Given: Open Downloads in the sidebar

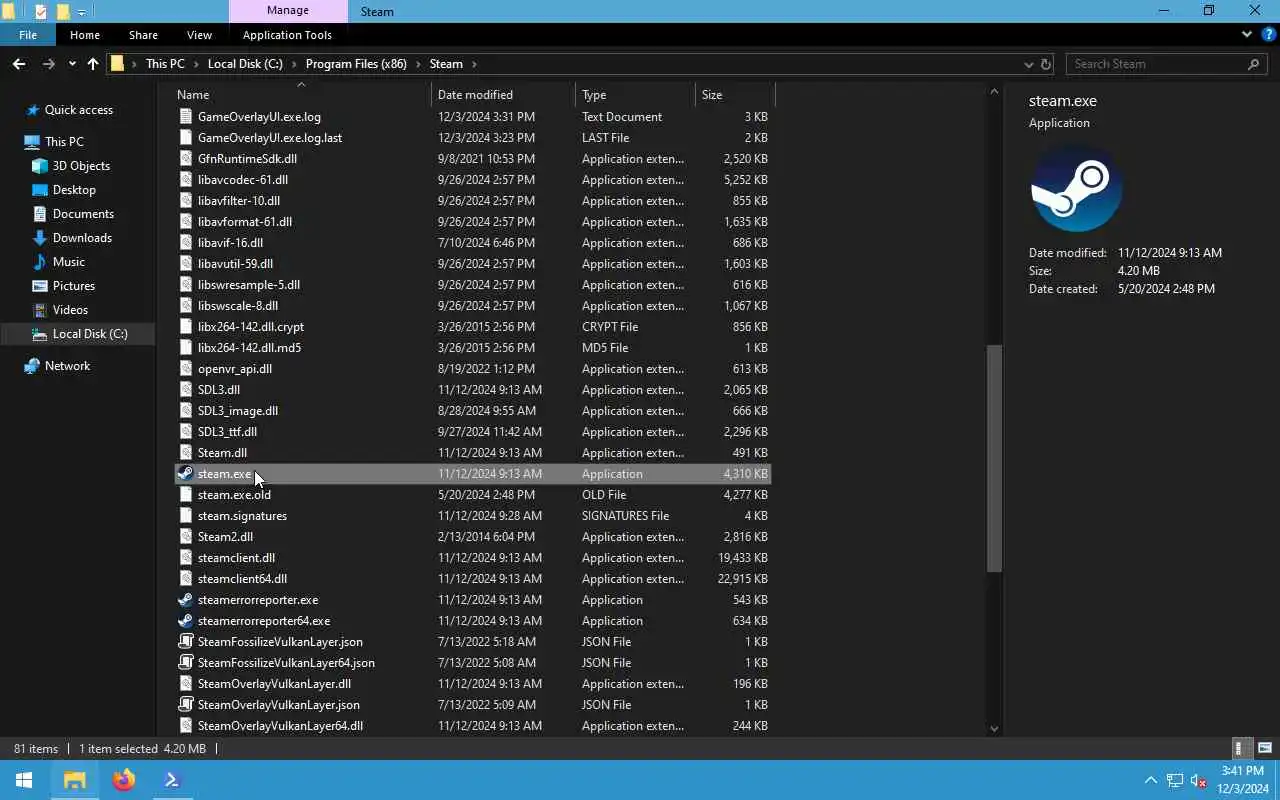Looking at the screenshot, I should 82,238.
